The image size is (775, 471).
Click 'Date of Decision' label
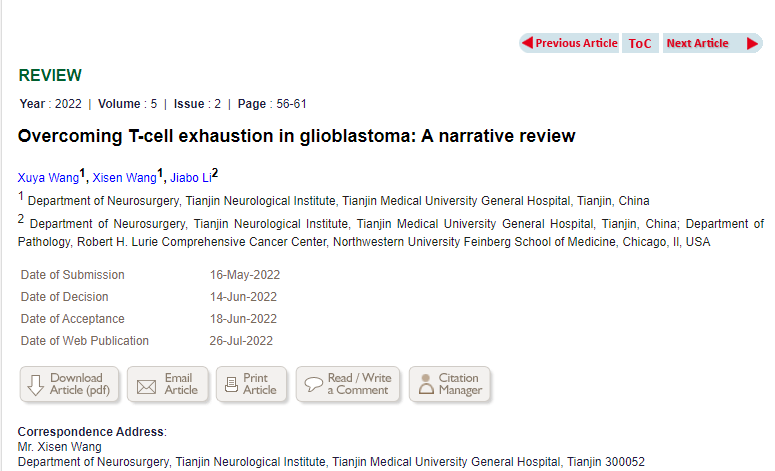click(64, 297)
